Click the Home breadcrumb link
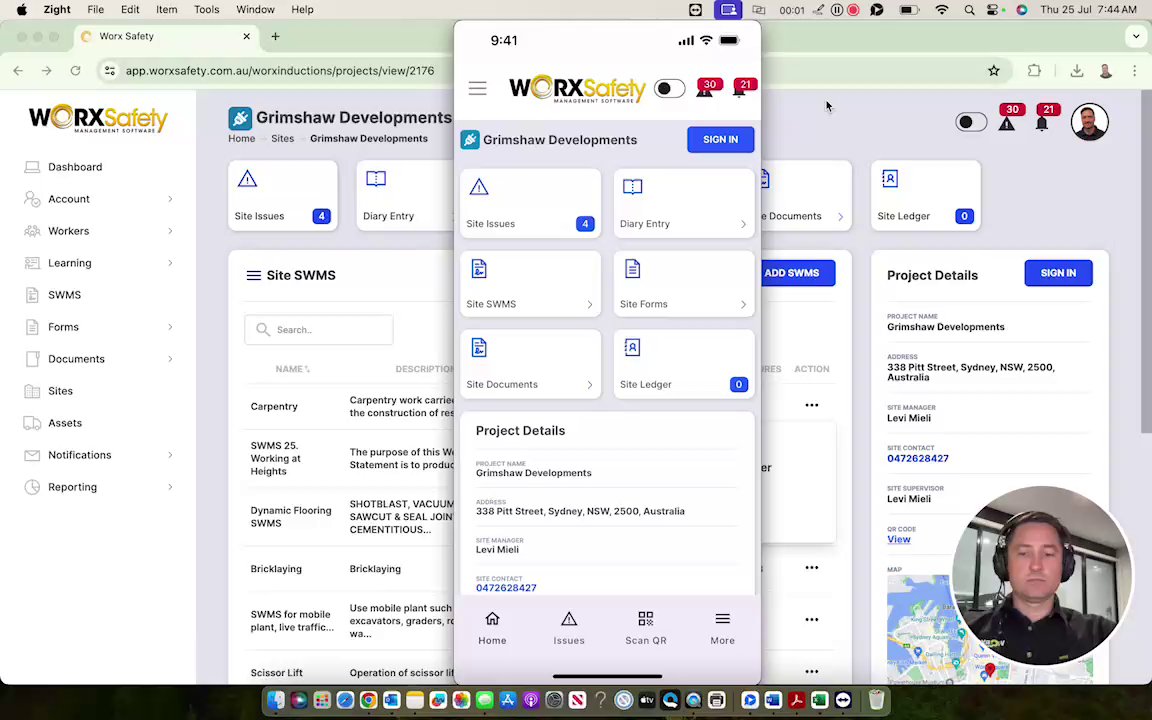Screen dimensions: 1152x720 (241, 138)
